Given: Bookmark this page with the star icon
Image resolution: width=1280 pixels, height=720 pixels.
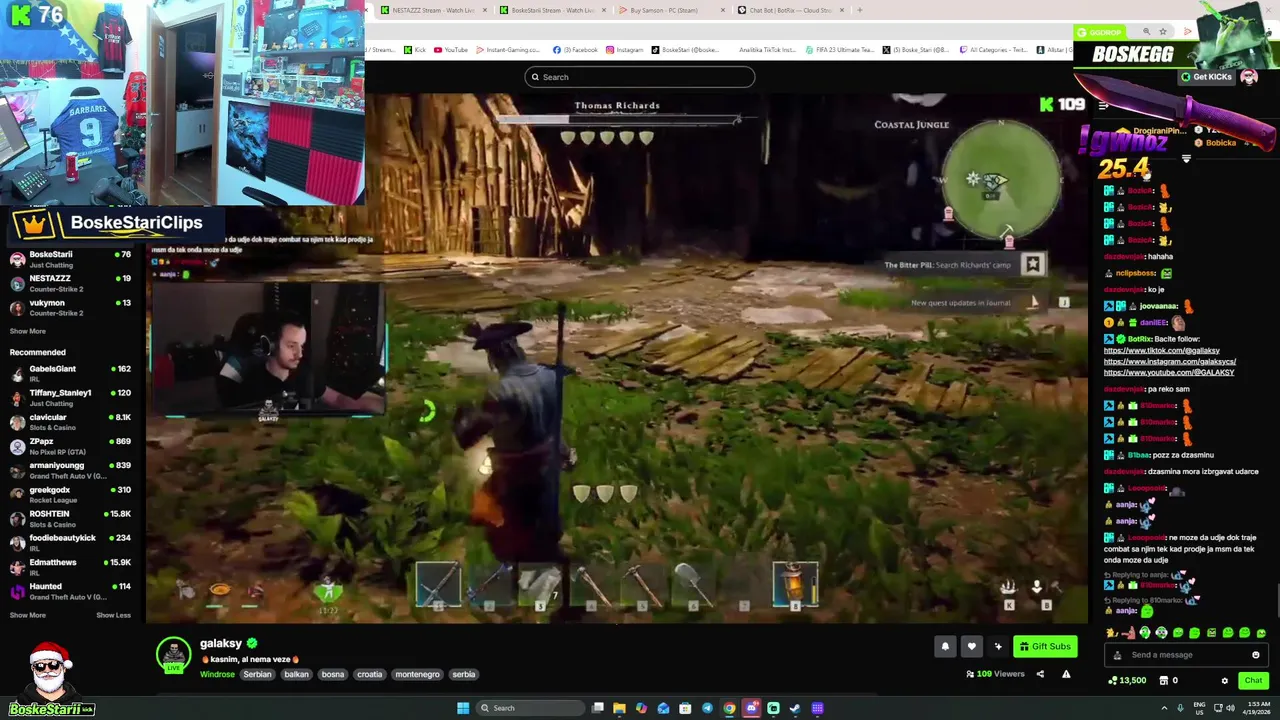Looking at the screenshot, I should pos(1162,32).
